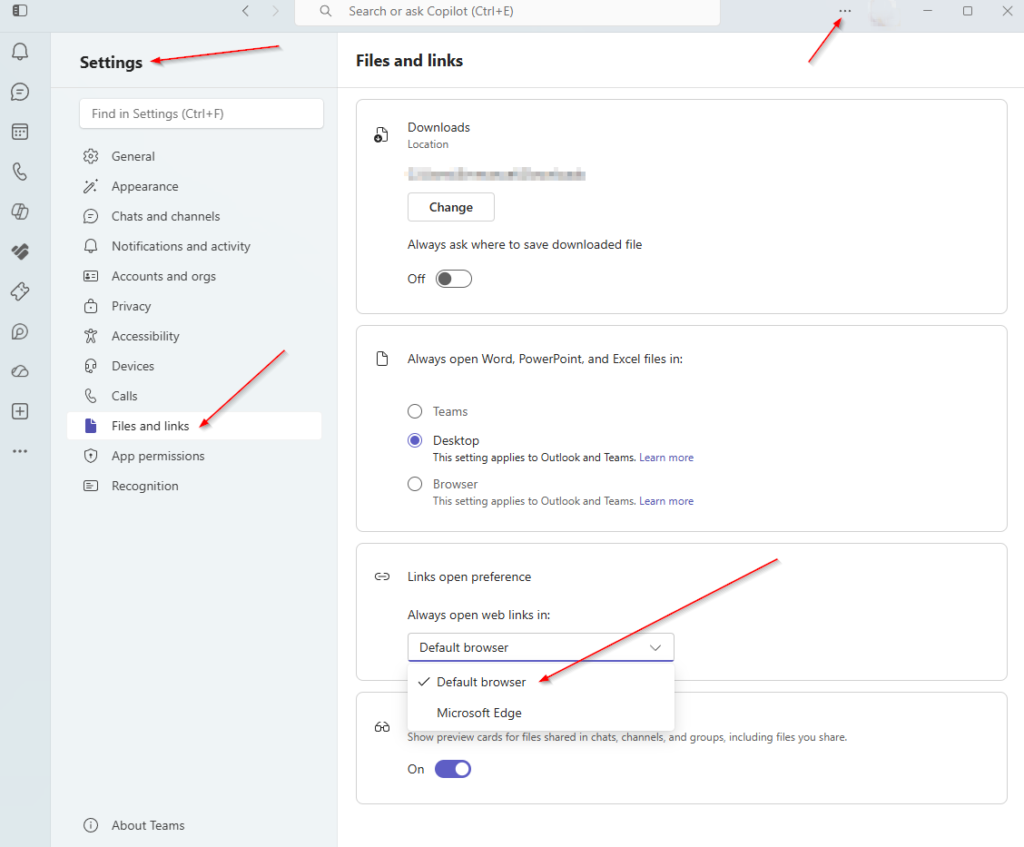1024x847 pixels.
Task: Open Learn more link under Browser
Action: (x=666, y=502)
